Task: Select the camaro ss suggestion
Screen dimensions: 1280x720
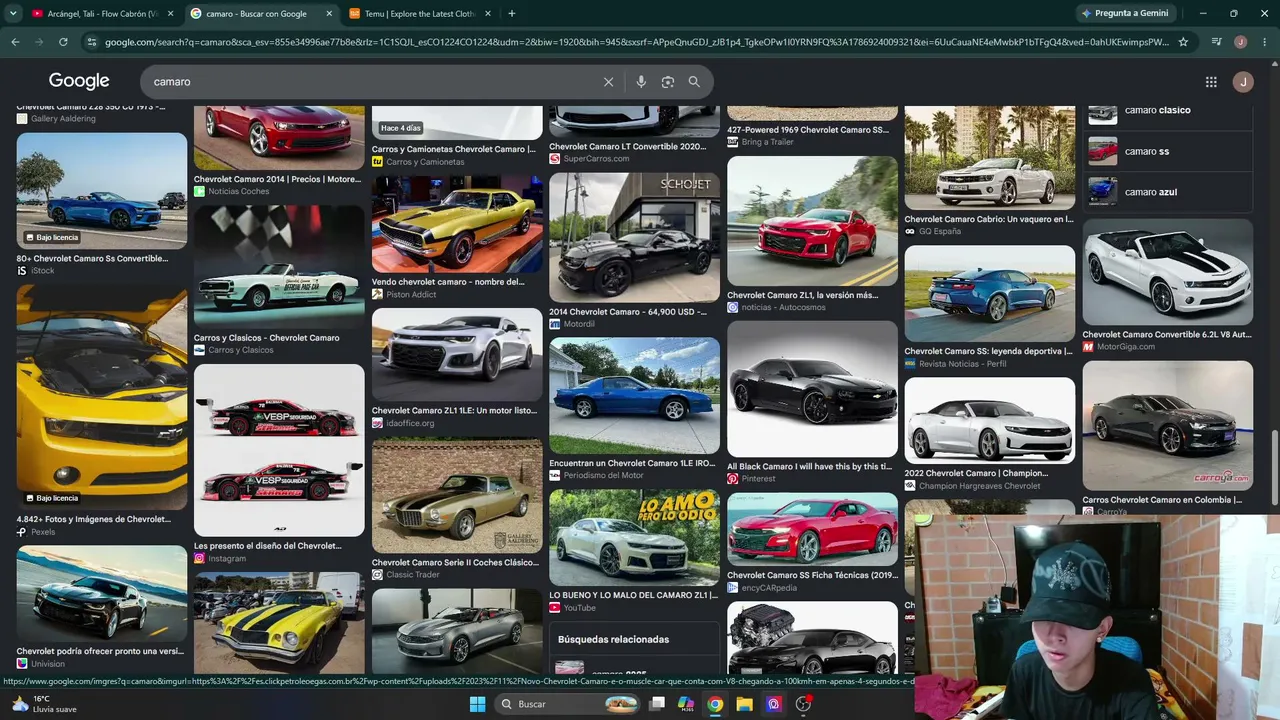Action: 1167,151
